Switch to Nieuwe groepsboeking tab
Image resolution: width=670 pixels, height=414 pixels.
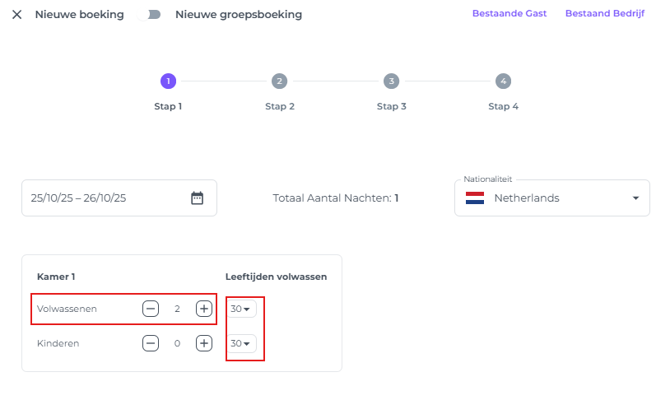(238, 15)
